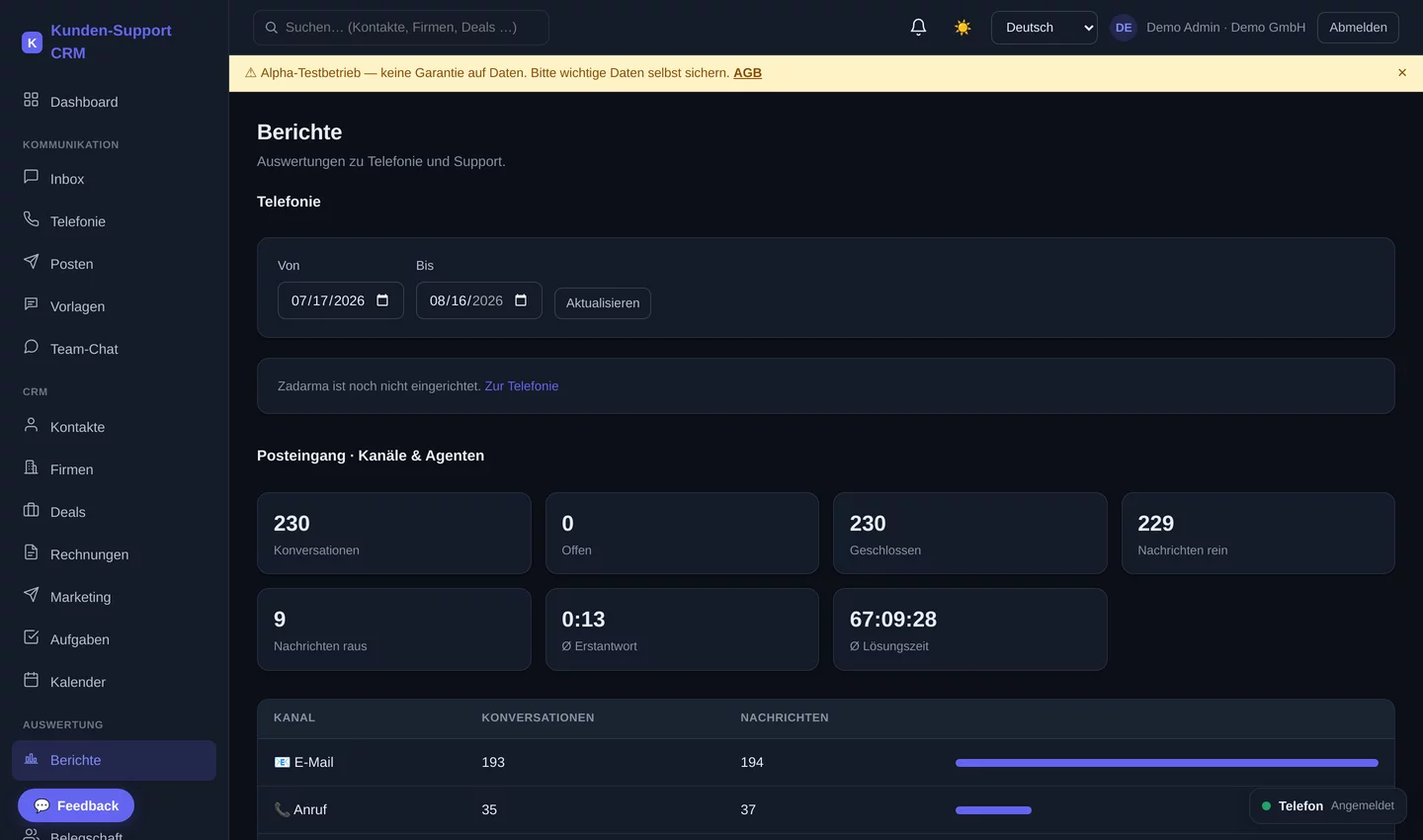Open the Bis date picker calendar icon
The image size is (1423, 840).
tap(521, 300)
